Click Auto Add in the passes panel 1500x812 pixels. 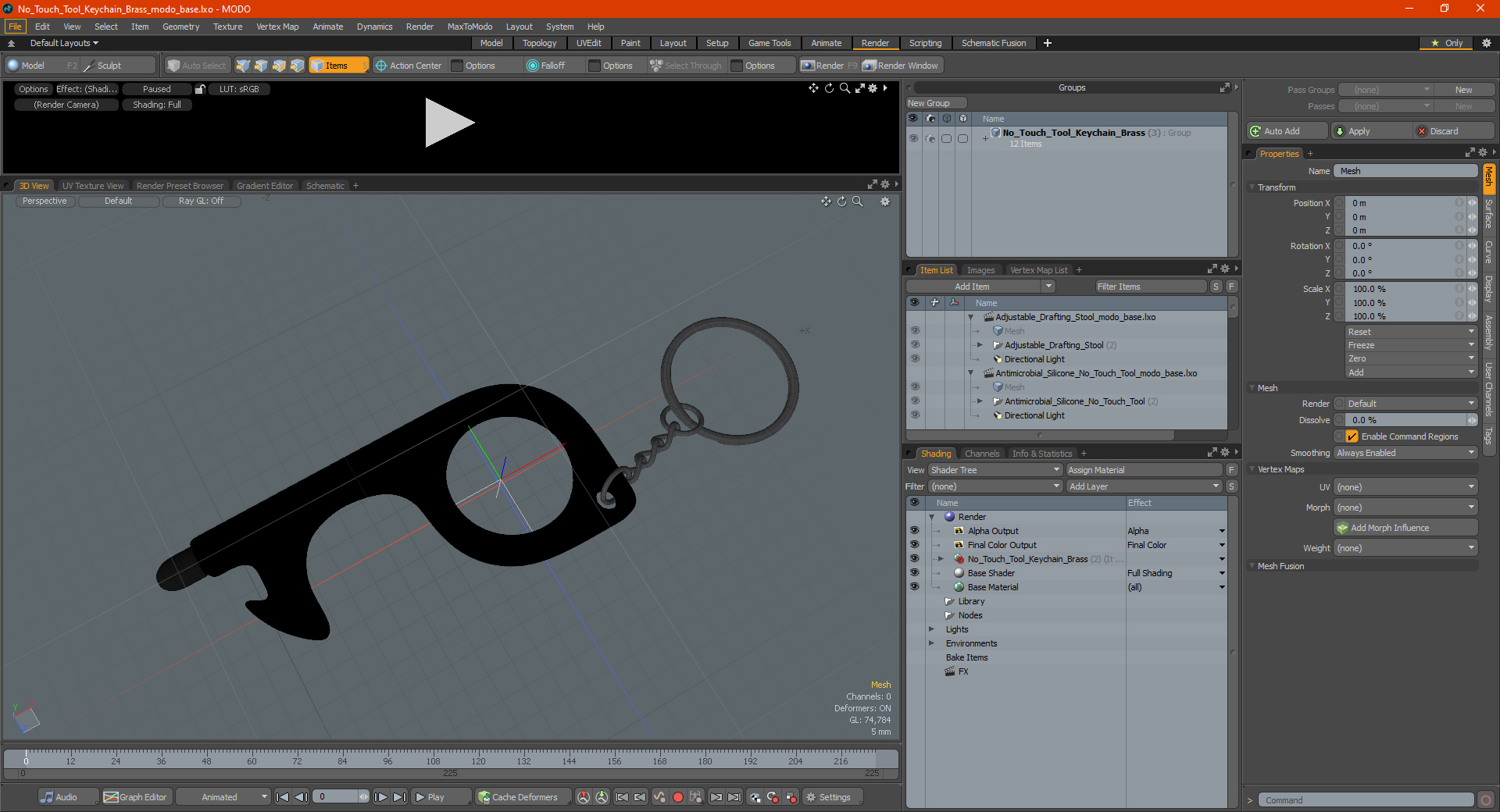click(x=1287, y=131)
